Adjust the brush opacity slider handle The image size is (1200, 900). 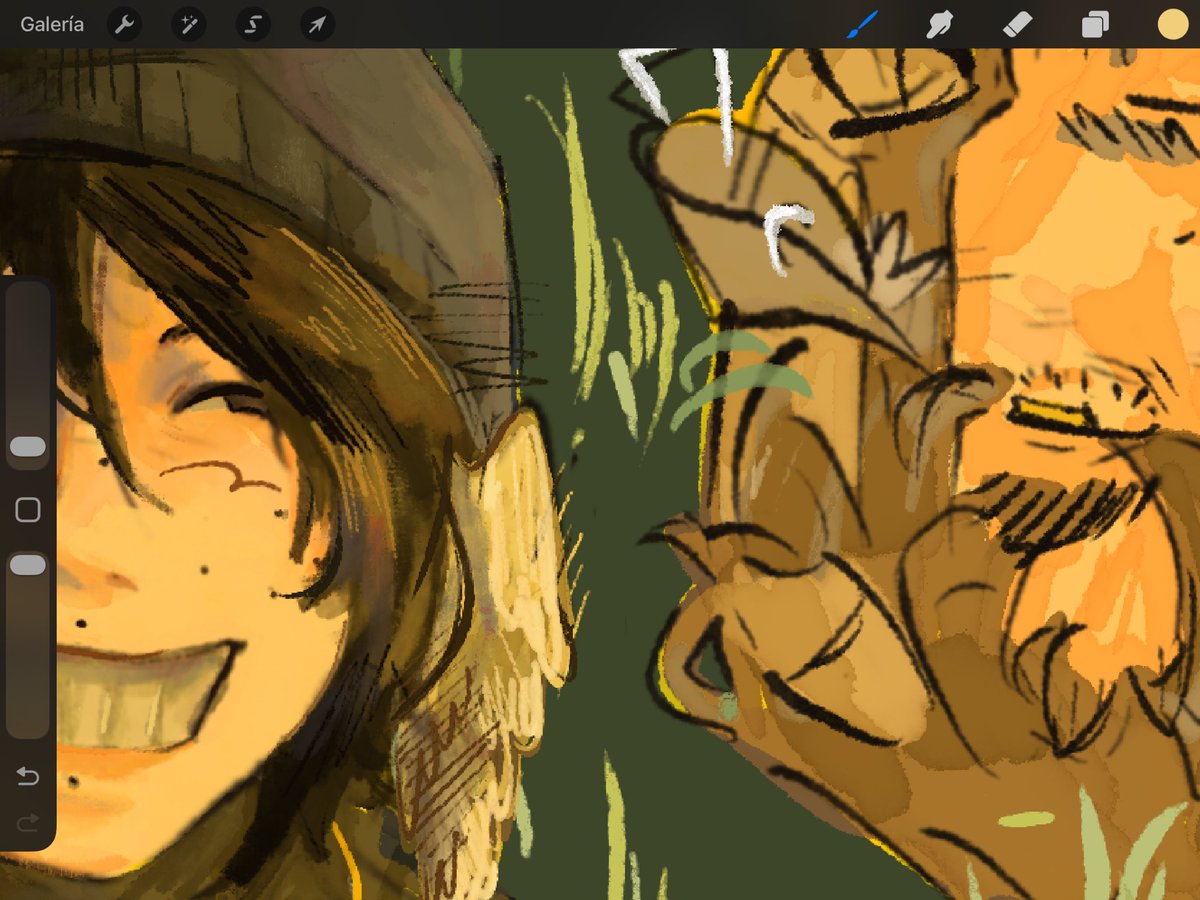click(x=28, y=566)
